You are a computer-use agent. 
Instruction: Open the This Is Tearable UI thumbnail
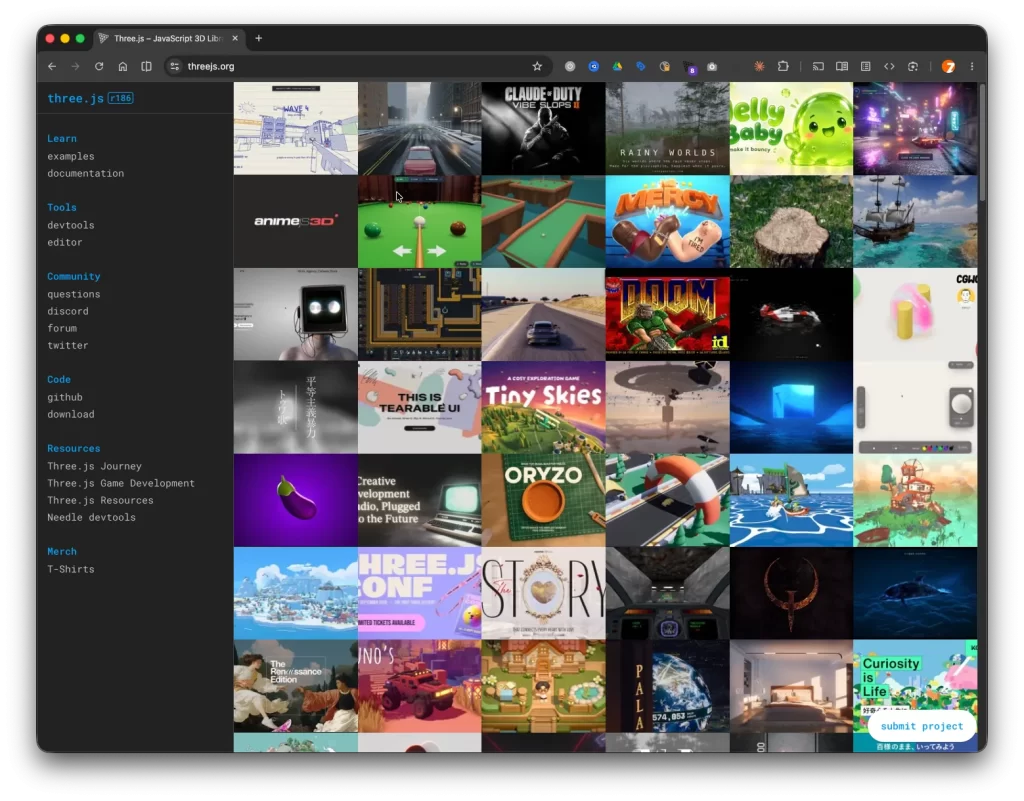click(419, 407)
